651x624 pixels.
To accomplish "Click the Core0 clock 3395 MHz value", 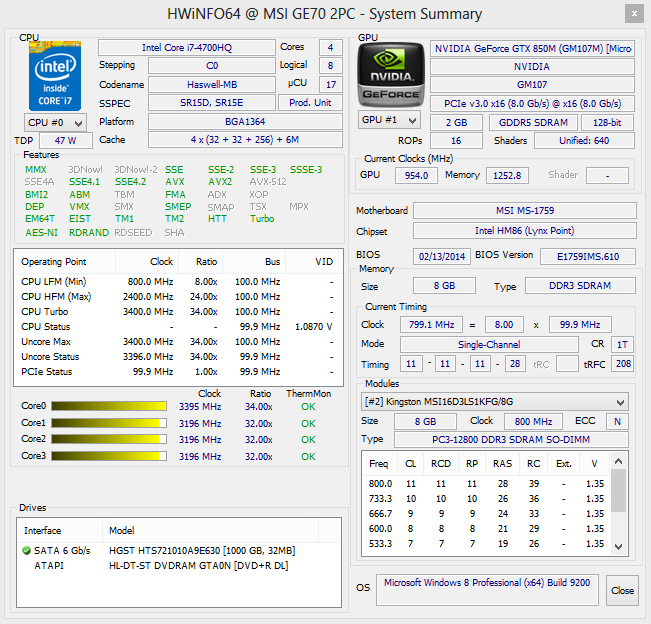I will click(x=200, y=406).
